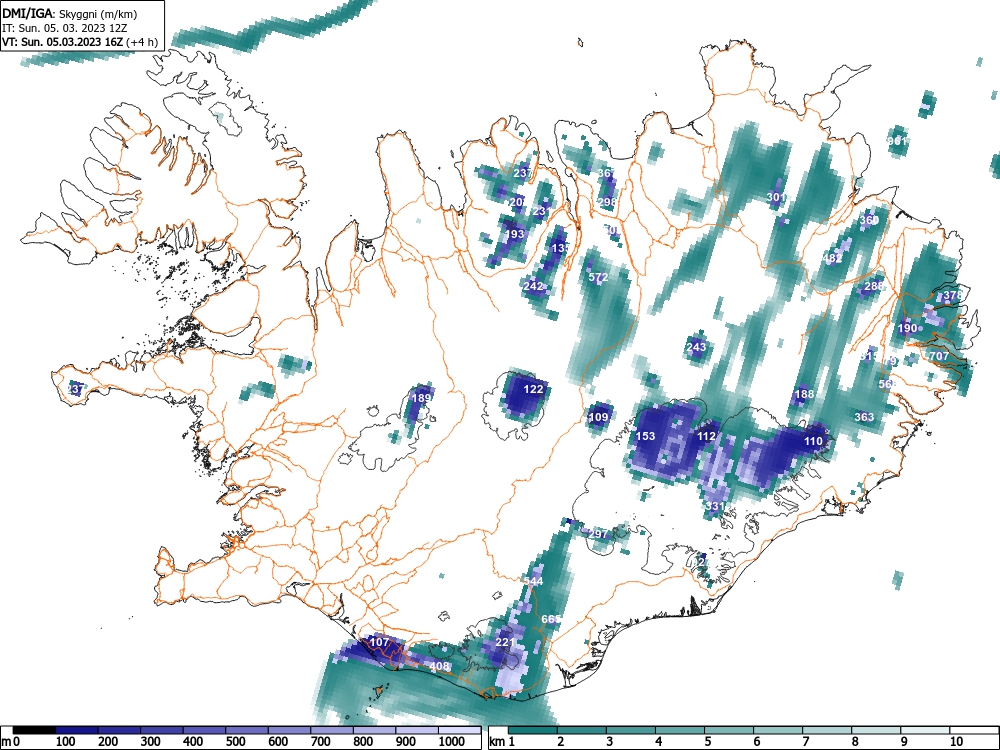Click the map label 288
Screen dimensions: 1000x750
point(874,286)
